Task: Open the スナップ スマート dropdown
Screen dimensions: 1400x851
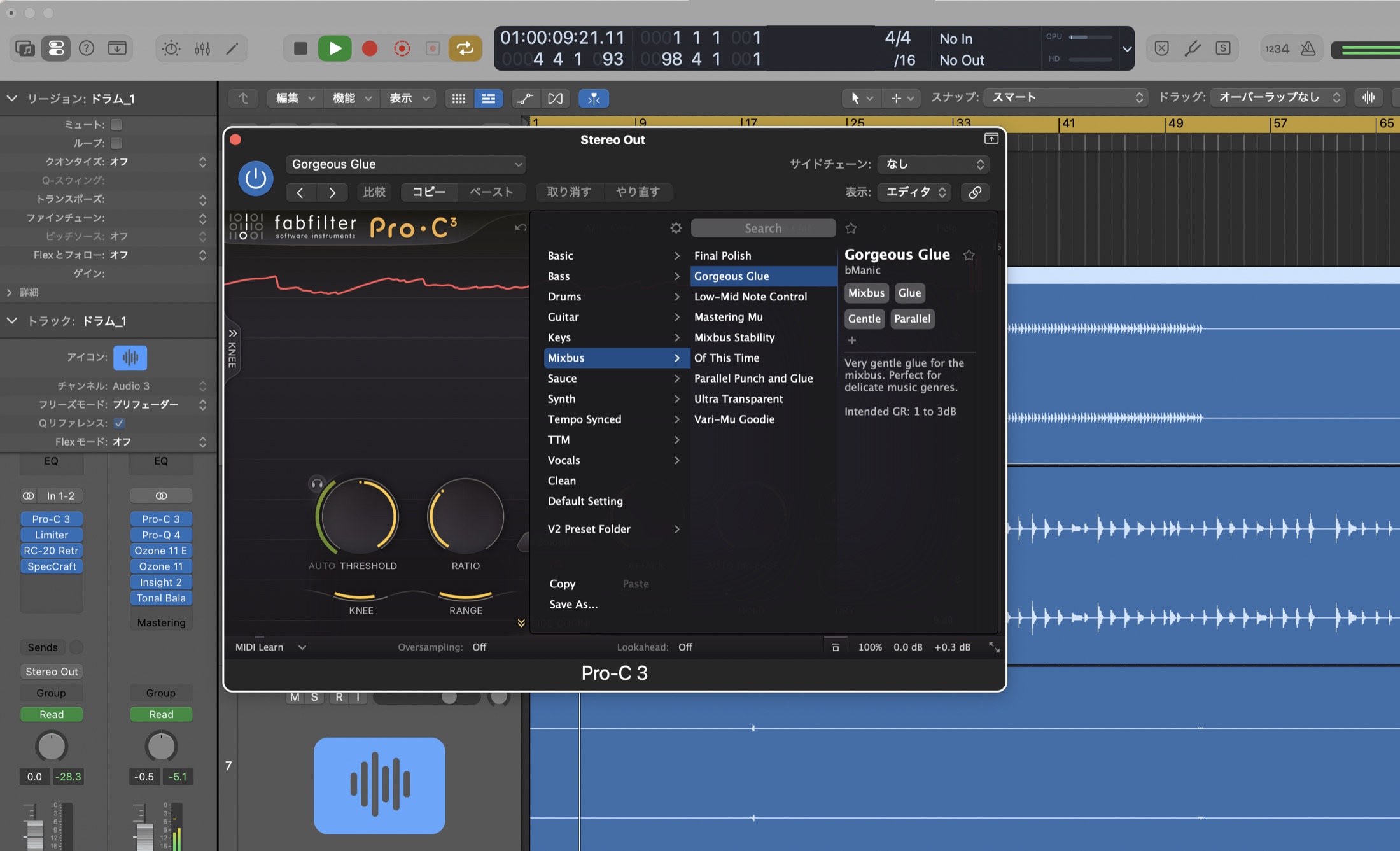Action: point(1066,97)
